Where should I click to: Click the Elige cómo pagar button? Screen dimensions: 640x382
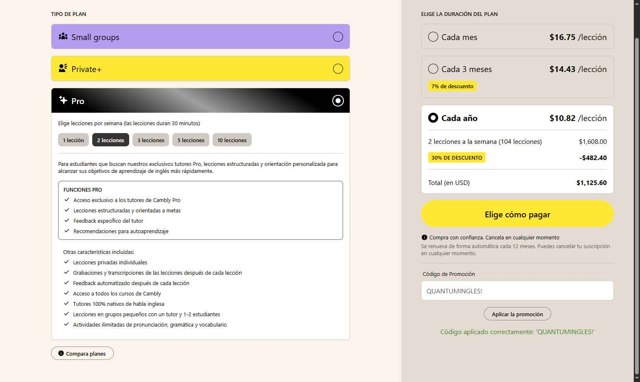click(x=517, y=214)
